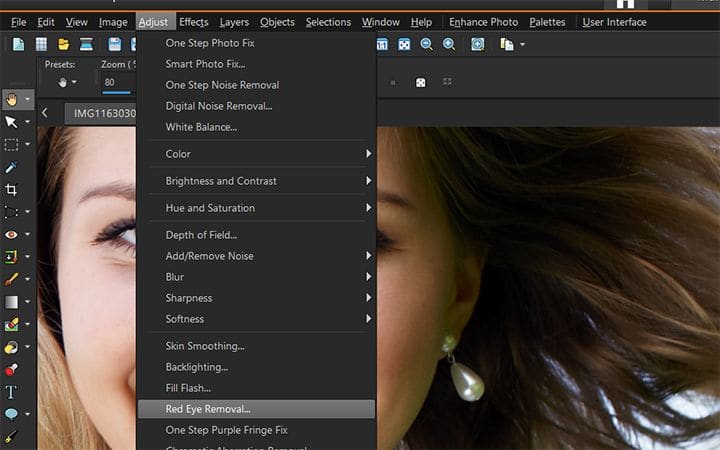Image resolution: width=720 pixels, height=450 pixels.
Task: Open the Paste icon dropdown arrow
Action: pyautogui.click(x=522, y=45)
